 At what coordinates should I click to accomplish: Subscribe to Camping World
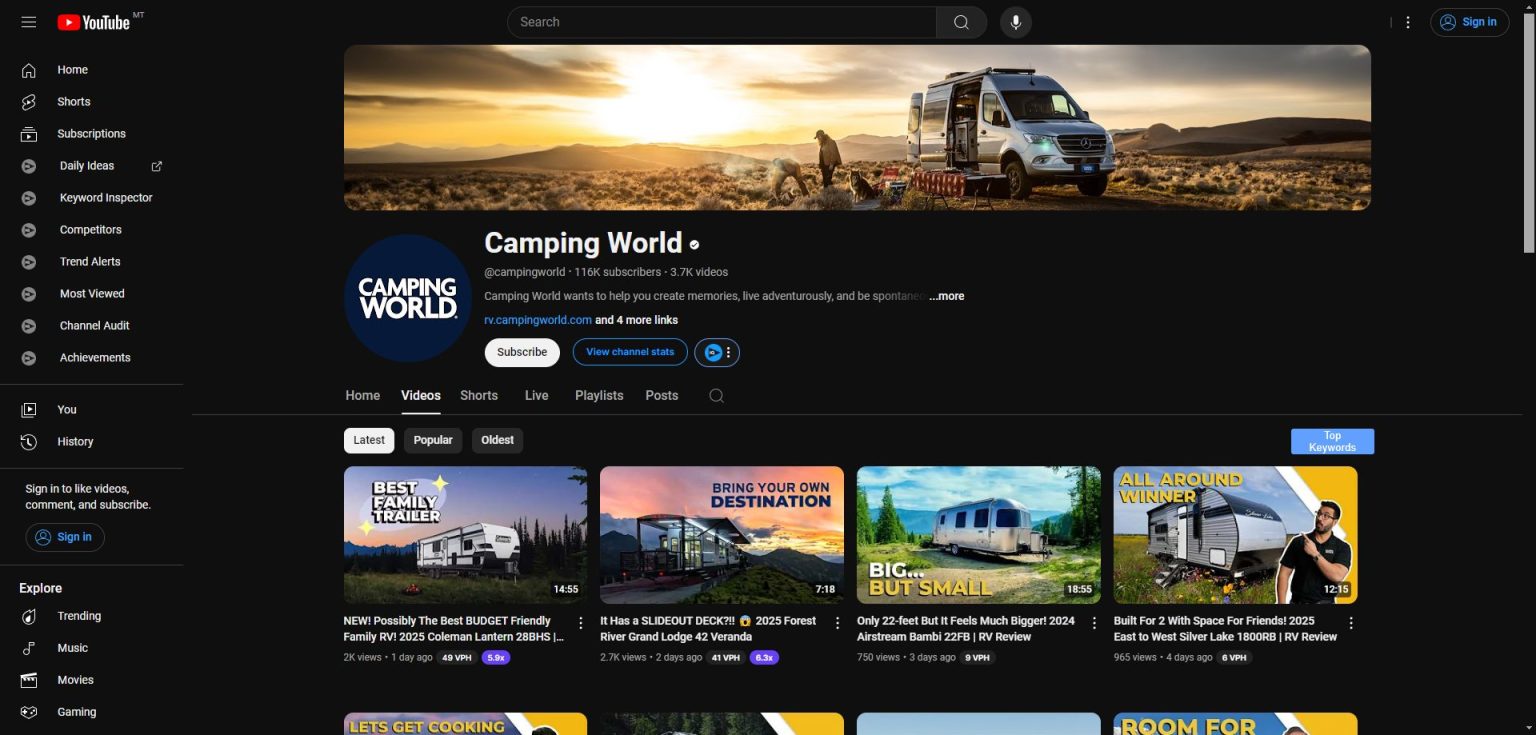coord(521,352)
